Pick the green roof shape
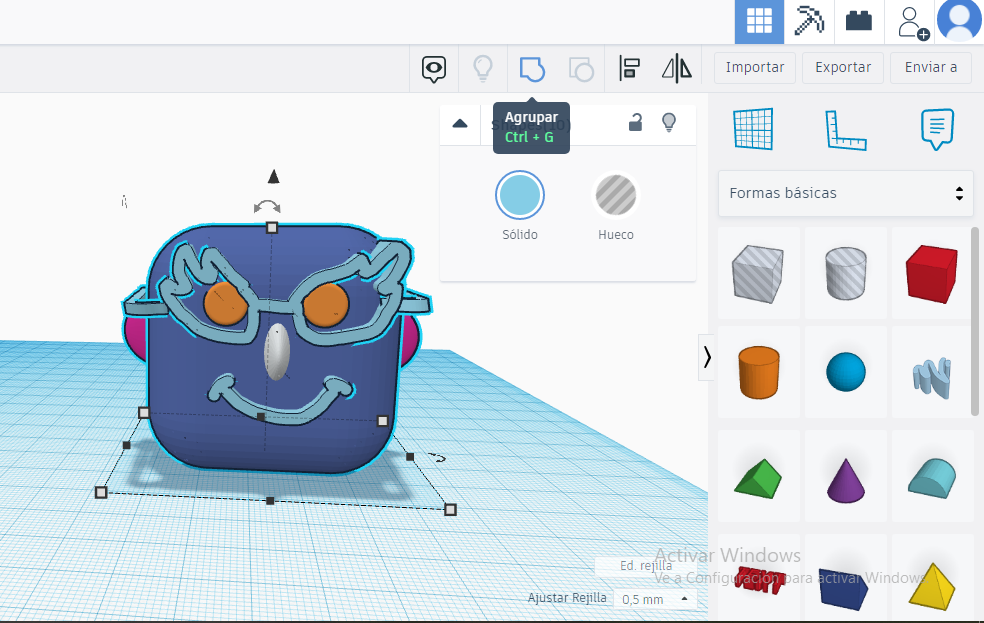 tap(758, 477)
